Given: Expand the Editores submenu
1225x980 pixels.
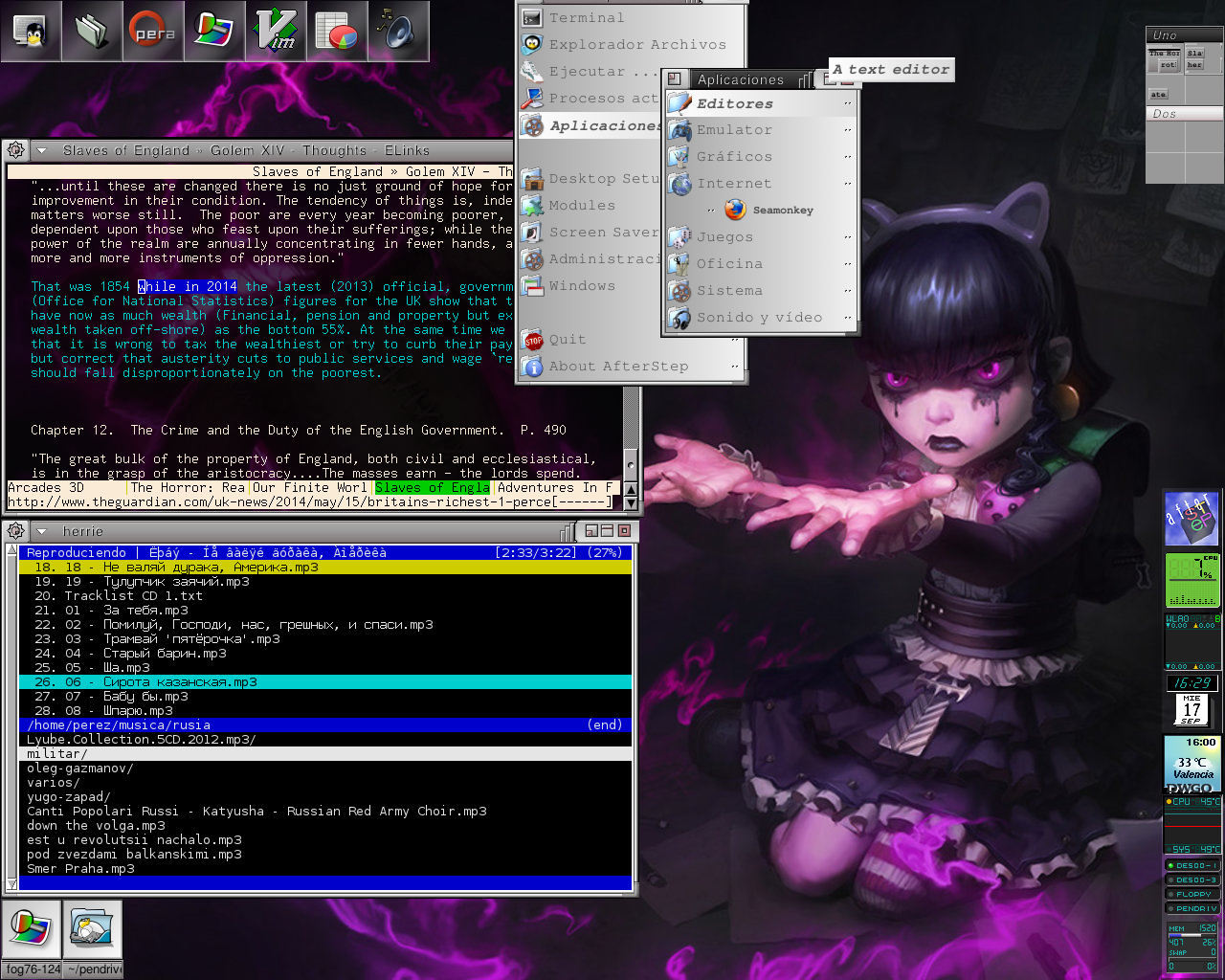Looking at the screenshot, I should pos(761,103).
